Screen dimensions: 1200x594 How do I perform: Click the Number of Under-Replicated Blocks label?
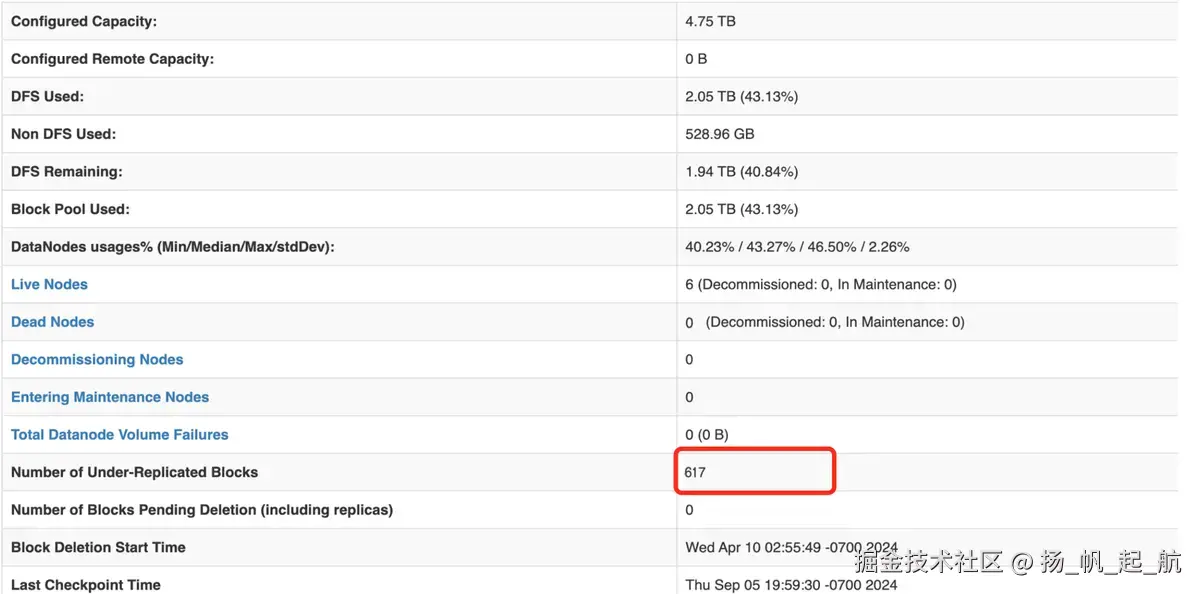tap(134, 472)
